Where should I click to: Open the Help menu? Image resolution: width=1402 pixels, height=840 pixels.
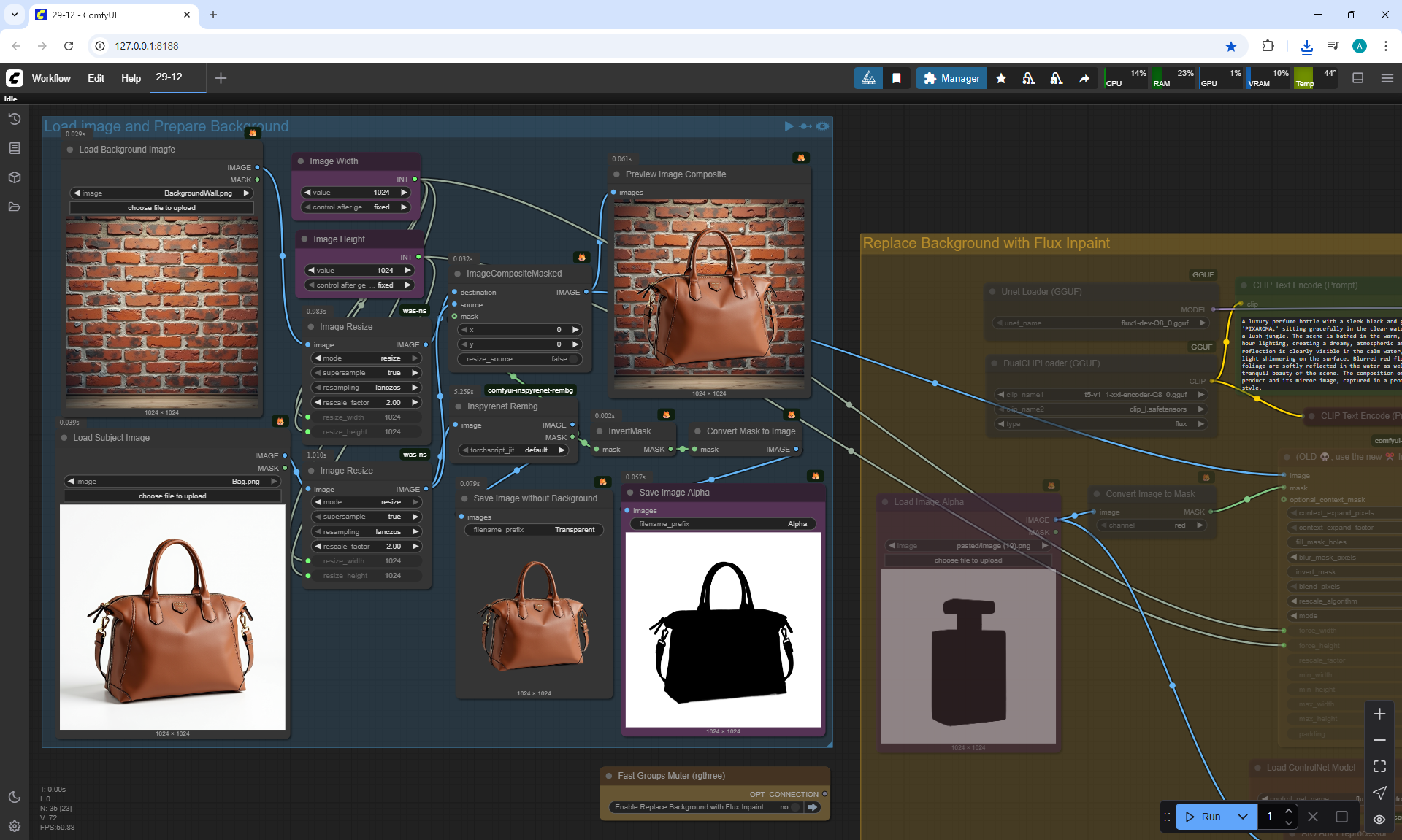point(131,78)
